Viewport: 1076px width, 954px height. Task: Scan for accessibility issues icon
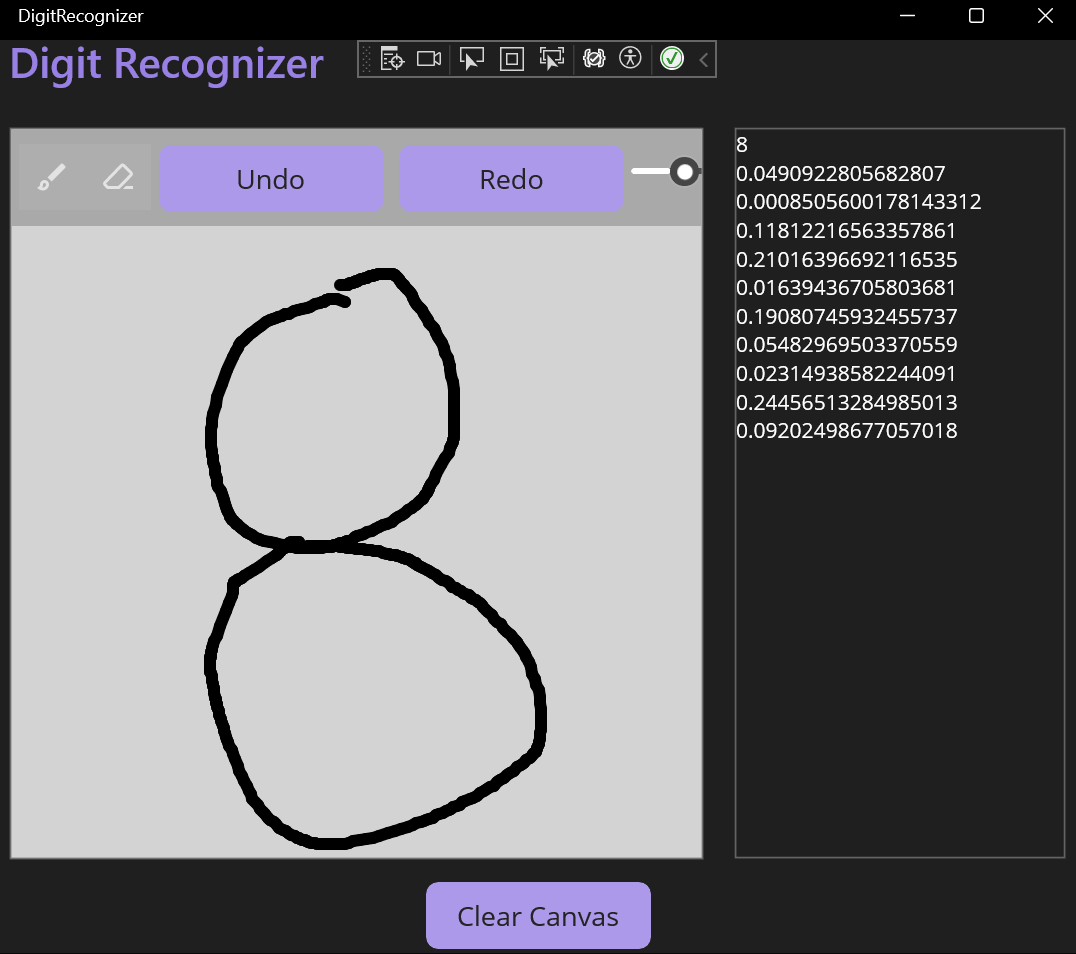(630, 58)
